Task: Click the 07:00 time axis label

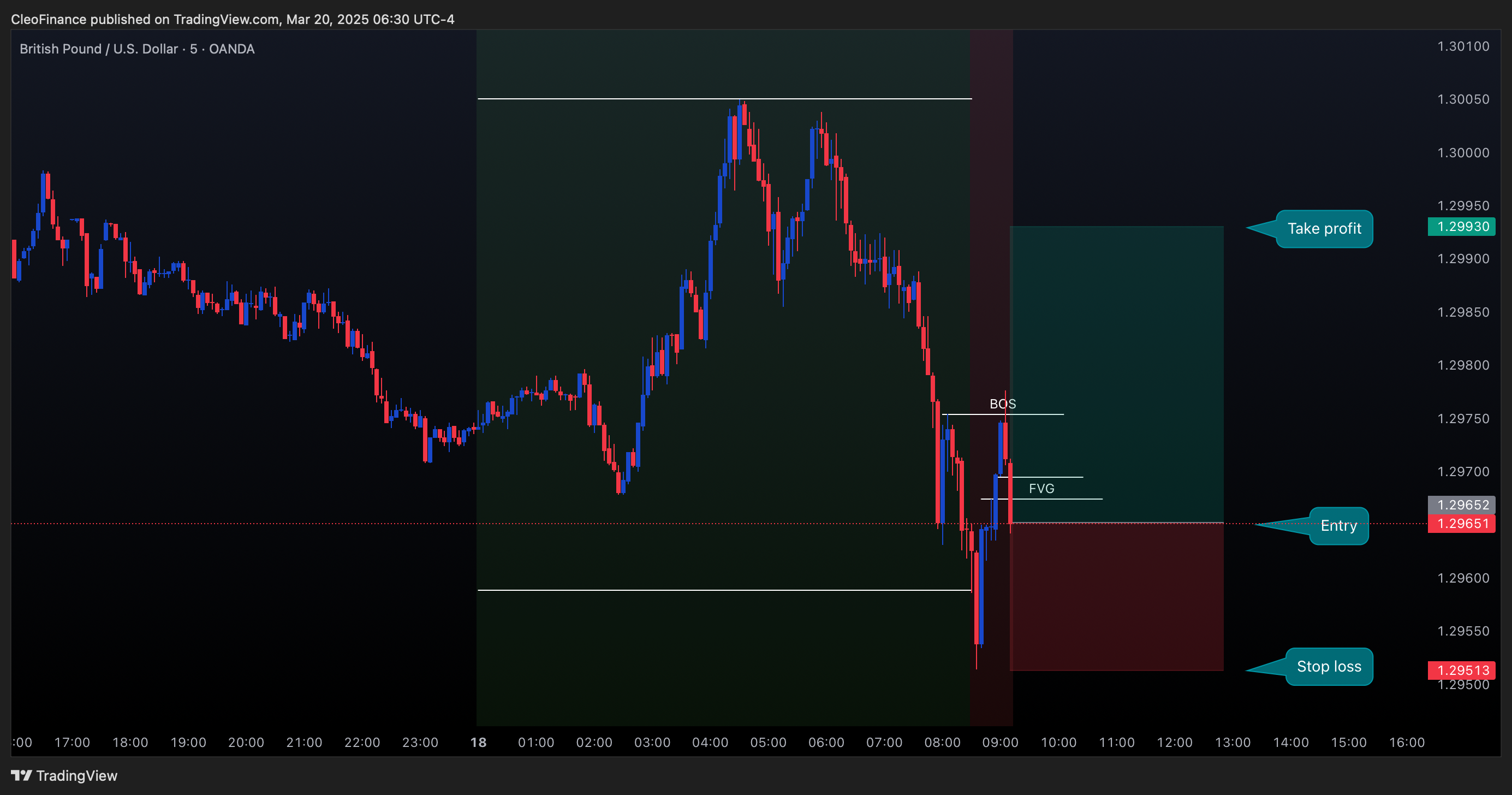Action: tap(884, 742)
